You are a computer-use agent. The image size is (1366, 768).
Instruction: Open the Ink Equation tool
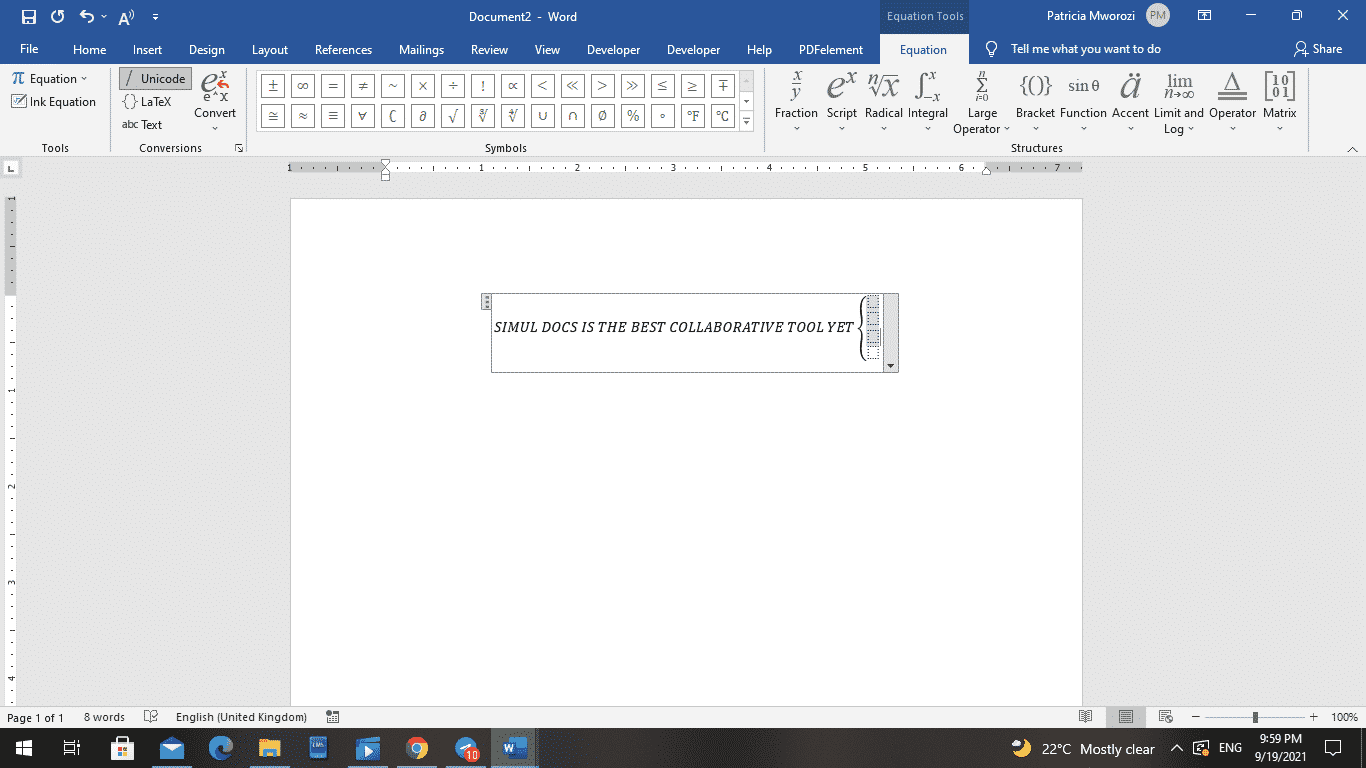53,101
